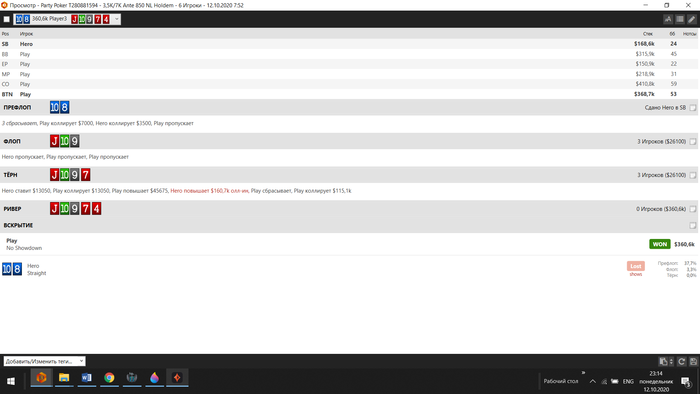Click the colorful droplet taskbar icon
The image size is (700, 394).
click(154, 378)
